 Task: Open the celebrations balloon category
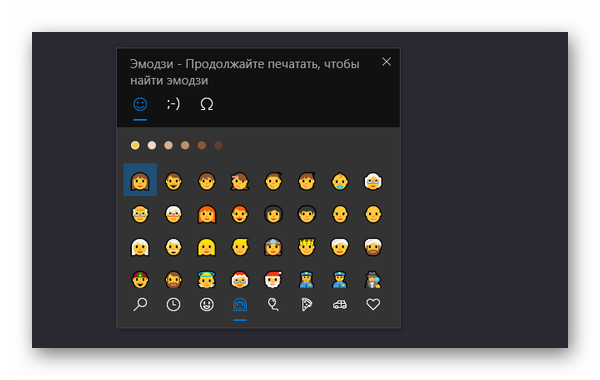tap(273, 305)
